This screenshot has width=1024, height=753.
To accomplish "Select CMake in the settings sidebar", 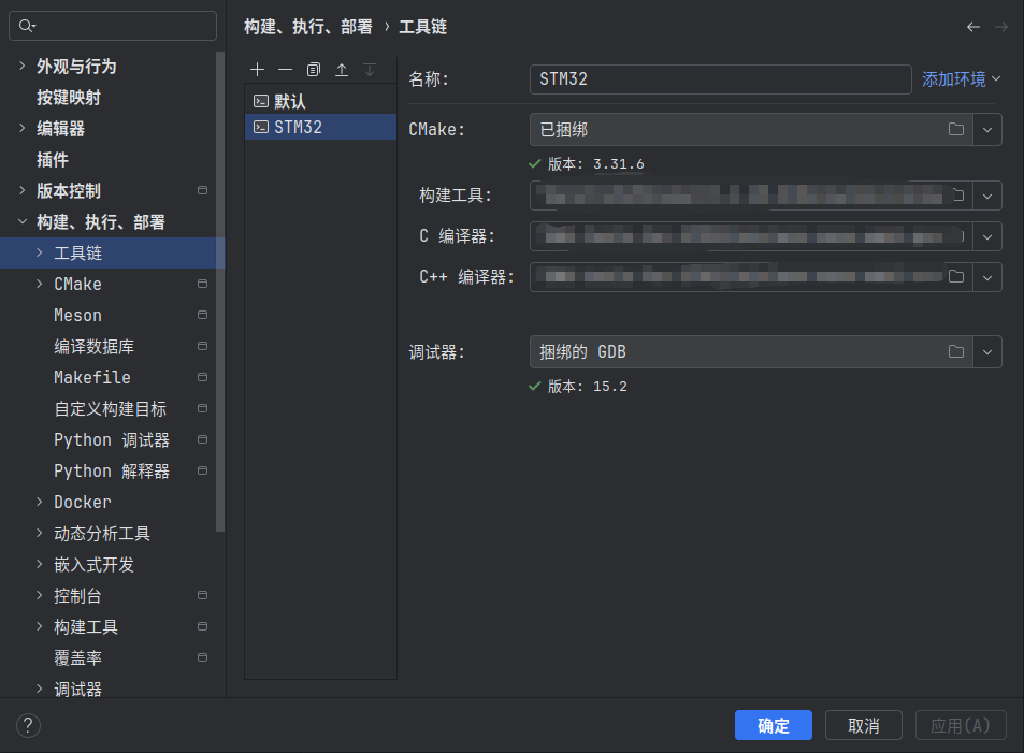I will pos(77,283).
